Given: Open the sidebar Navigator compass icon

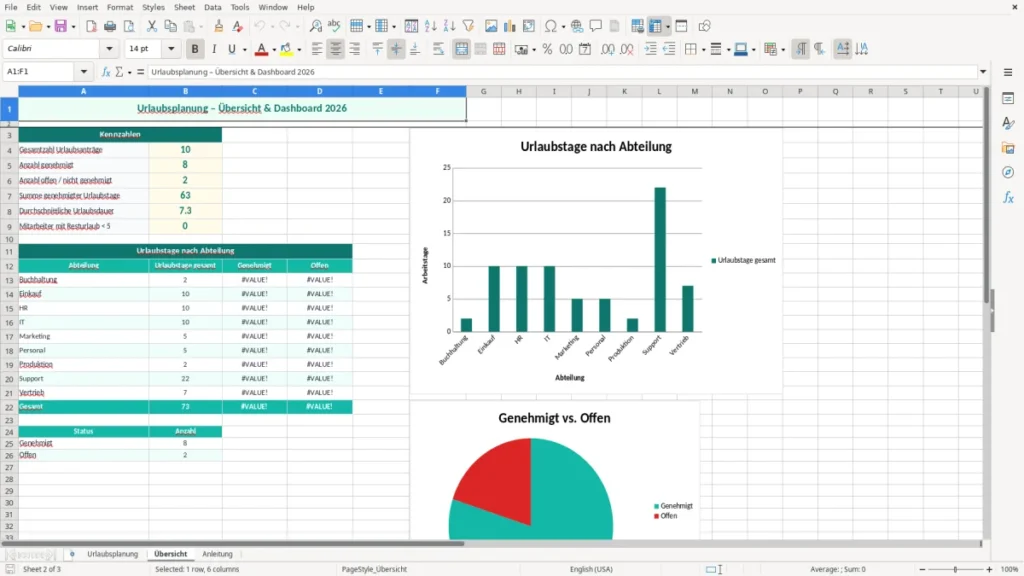Looking at the screenshot, I should click(x=1008, y=173).
